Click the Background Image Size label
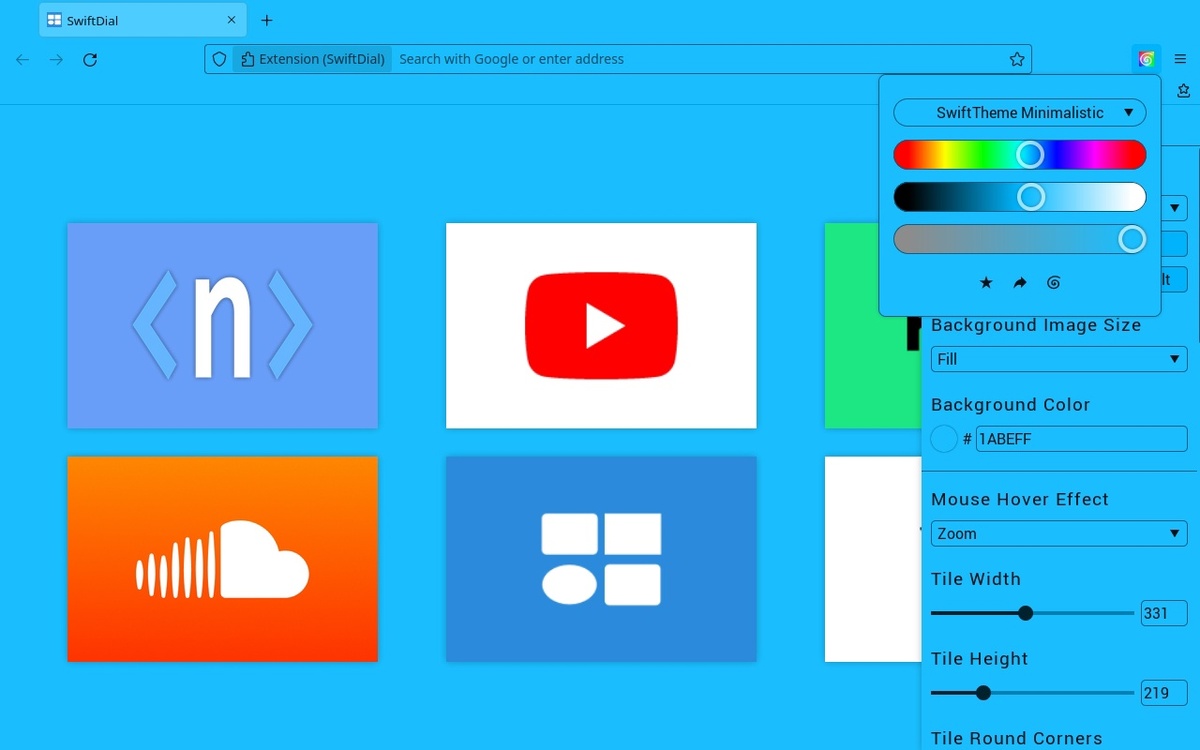Screen dimensions: 1200x750 pyautogui.click(x=1036, y=325)
